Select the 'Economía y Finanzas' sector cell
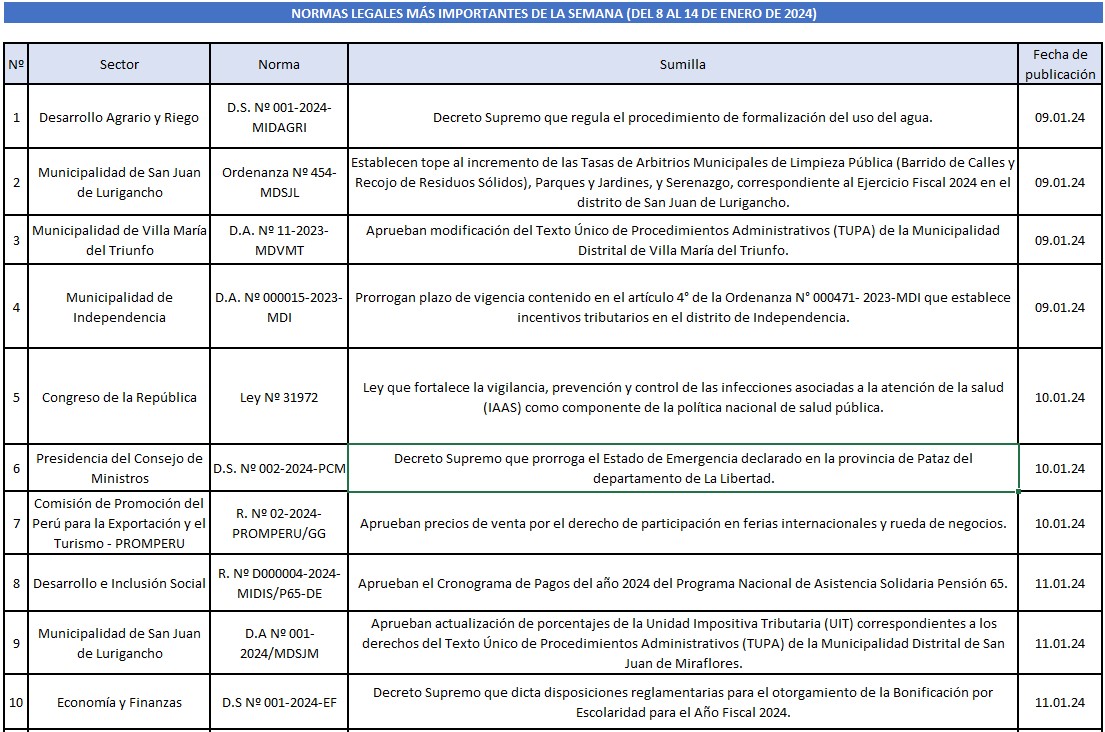The height and width of the screenshot is (732, 1105). 119,702
